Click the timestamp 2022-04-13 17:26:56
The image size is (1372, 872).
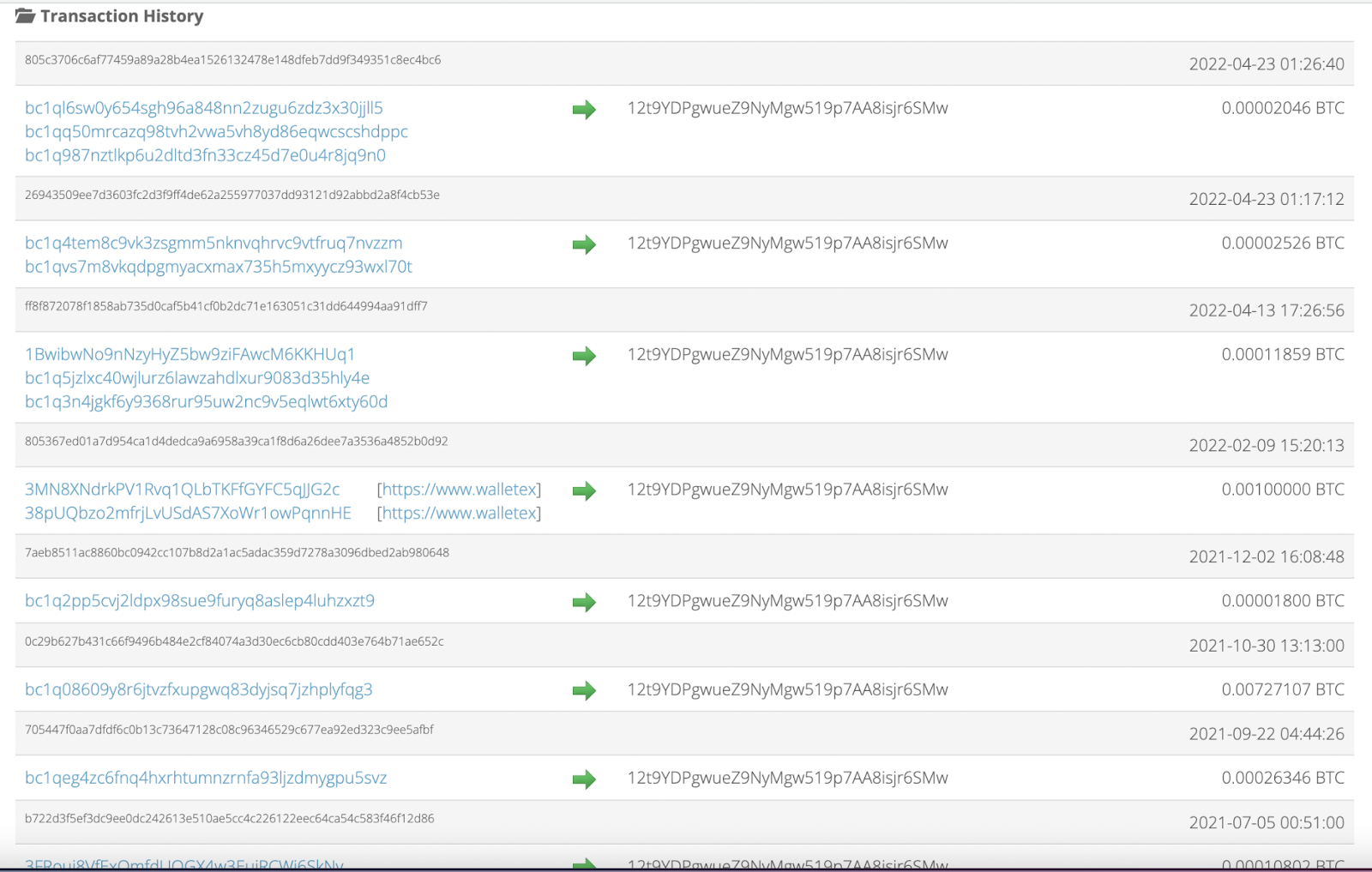[x=1267, y=310]
